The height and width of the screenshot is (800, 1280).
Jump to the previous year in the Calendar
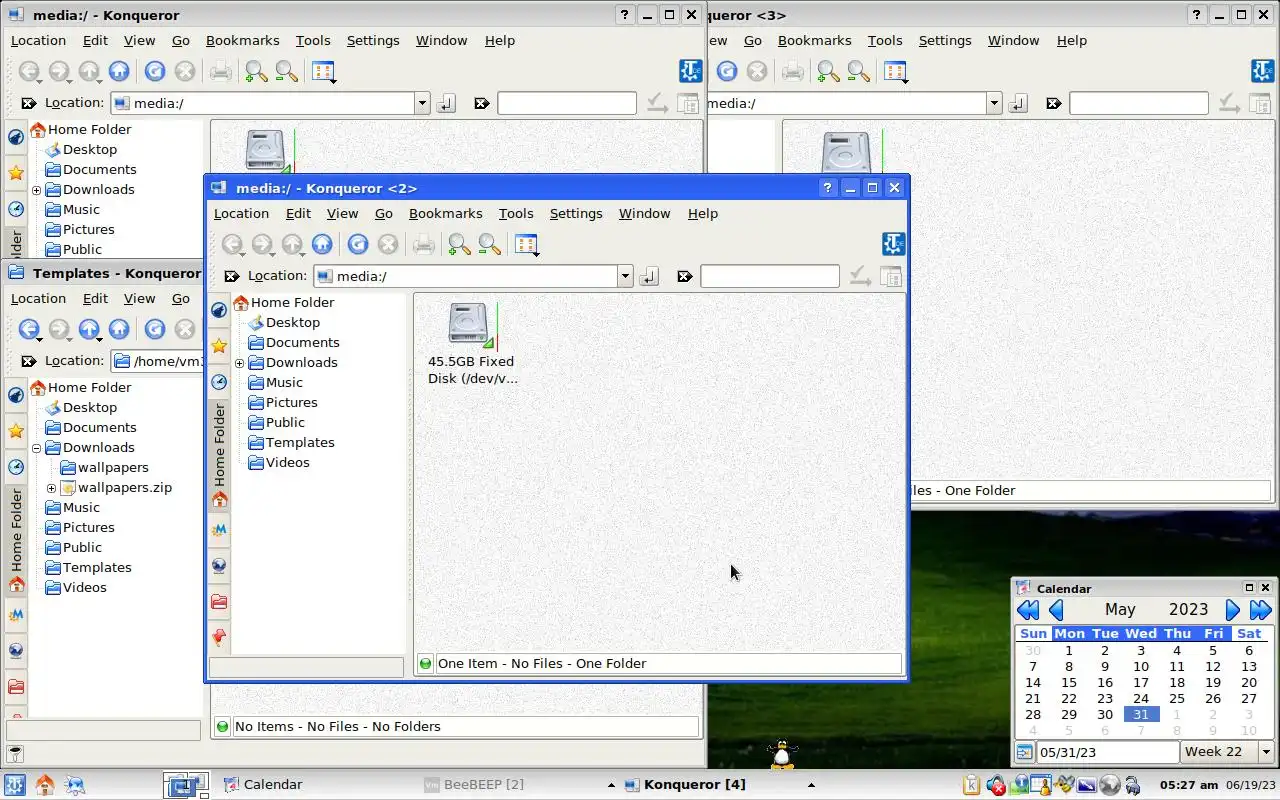pos(1027,610)
